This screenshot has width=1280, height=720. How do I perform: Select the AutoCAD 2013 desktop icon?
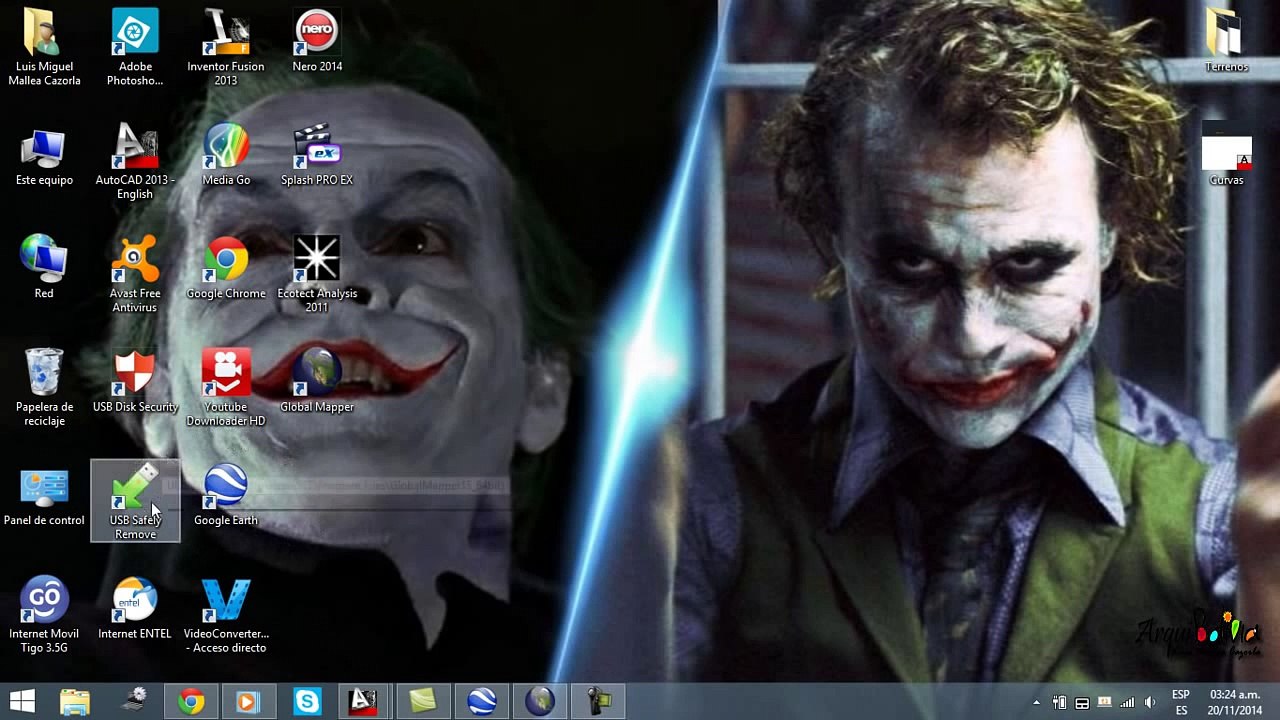(135, 160)
